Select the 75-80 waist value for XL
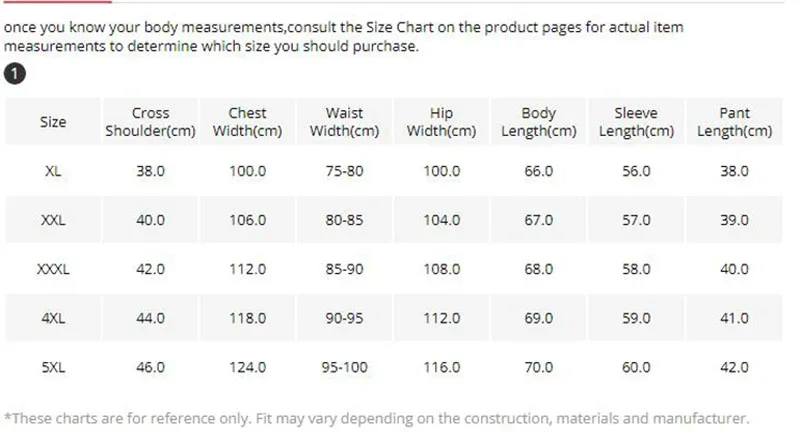Viewport: 800px width, 442px height. [344, 171]
